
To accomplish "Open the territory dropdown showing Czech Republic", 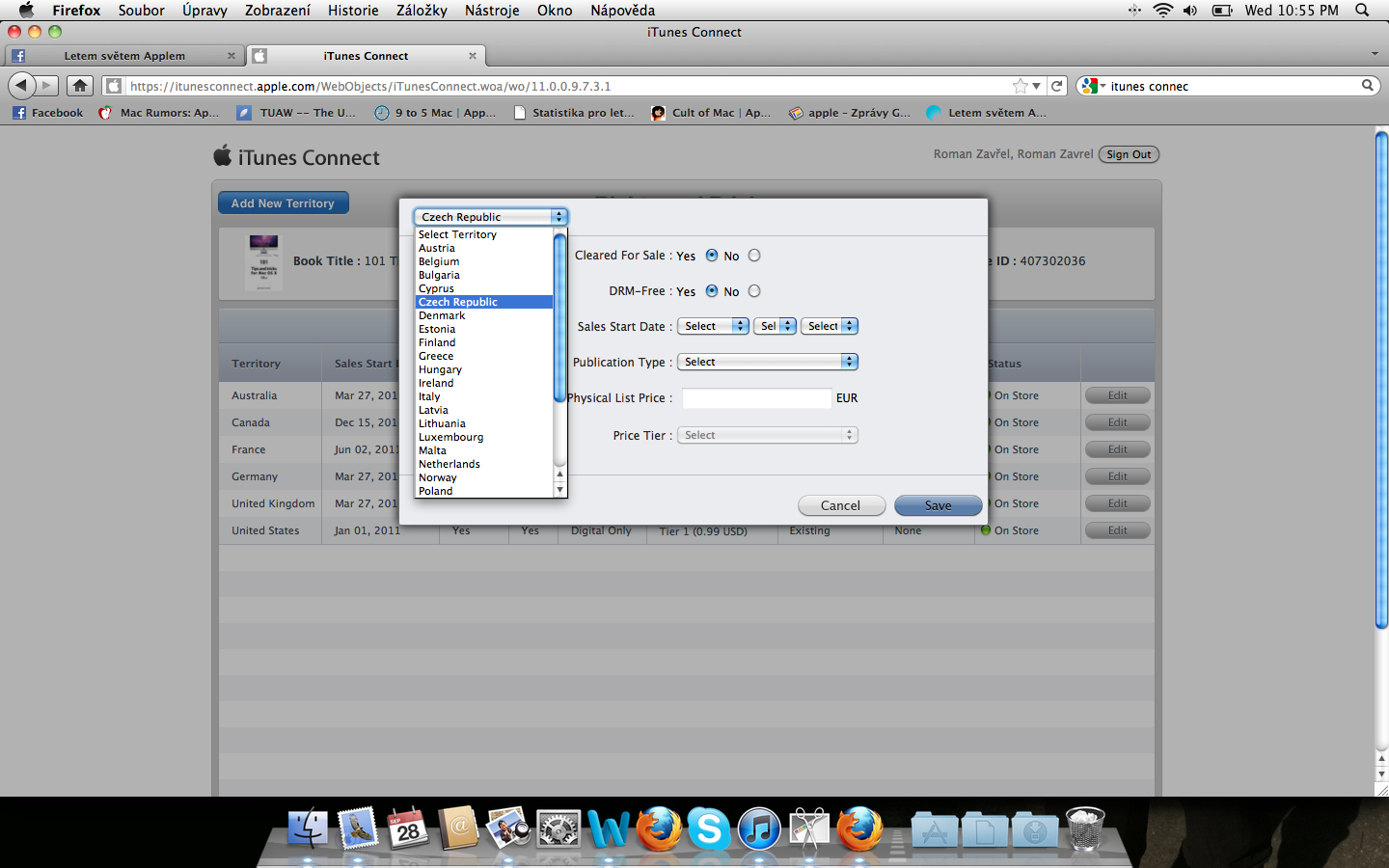I will [x=491, y=217].
